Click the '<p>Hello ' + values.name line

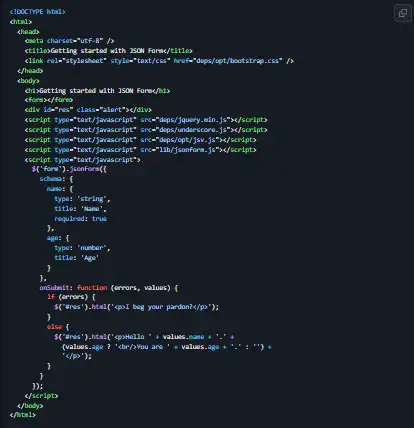pos(144,337)
